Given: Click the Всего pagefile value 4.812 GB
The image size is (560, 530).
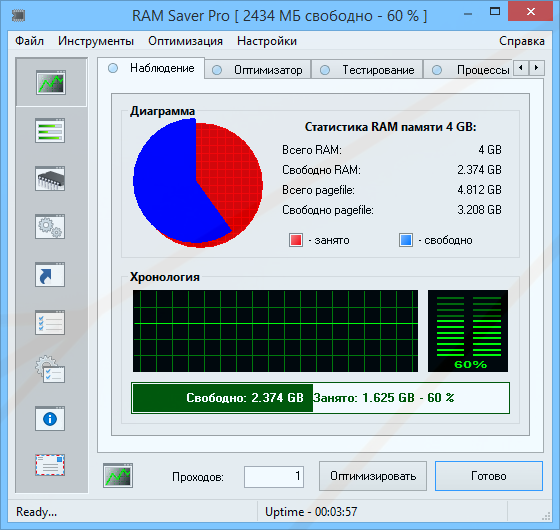Looking at the screenshot, I should [479, 190].
